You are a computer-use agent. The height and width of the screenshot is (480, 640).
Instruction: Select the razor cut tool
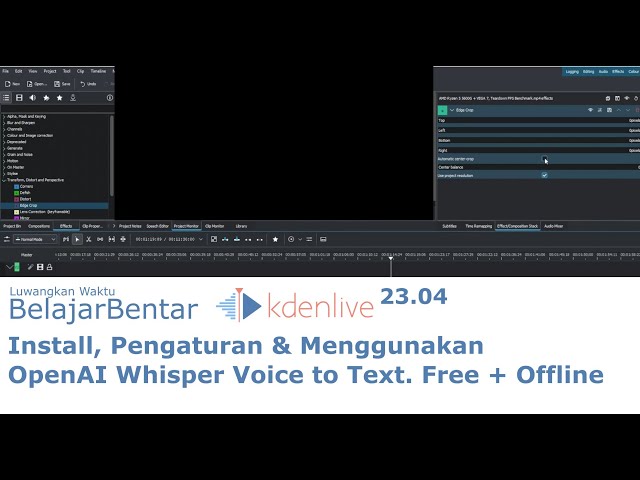click(x=89, y=239)
